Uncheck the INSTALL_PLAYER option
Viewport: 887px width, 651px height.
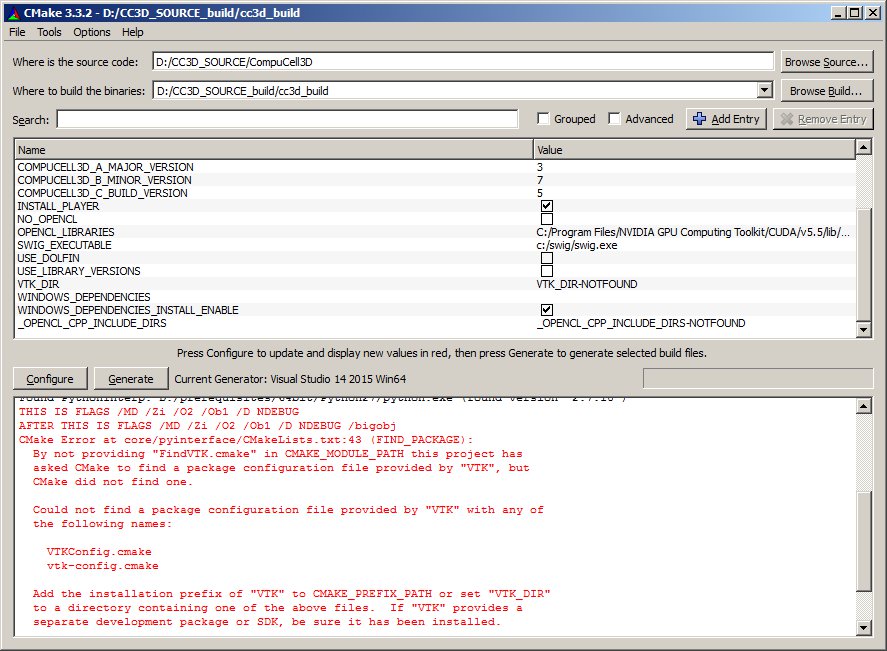tap(547, 206)
